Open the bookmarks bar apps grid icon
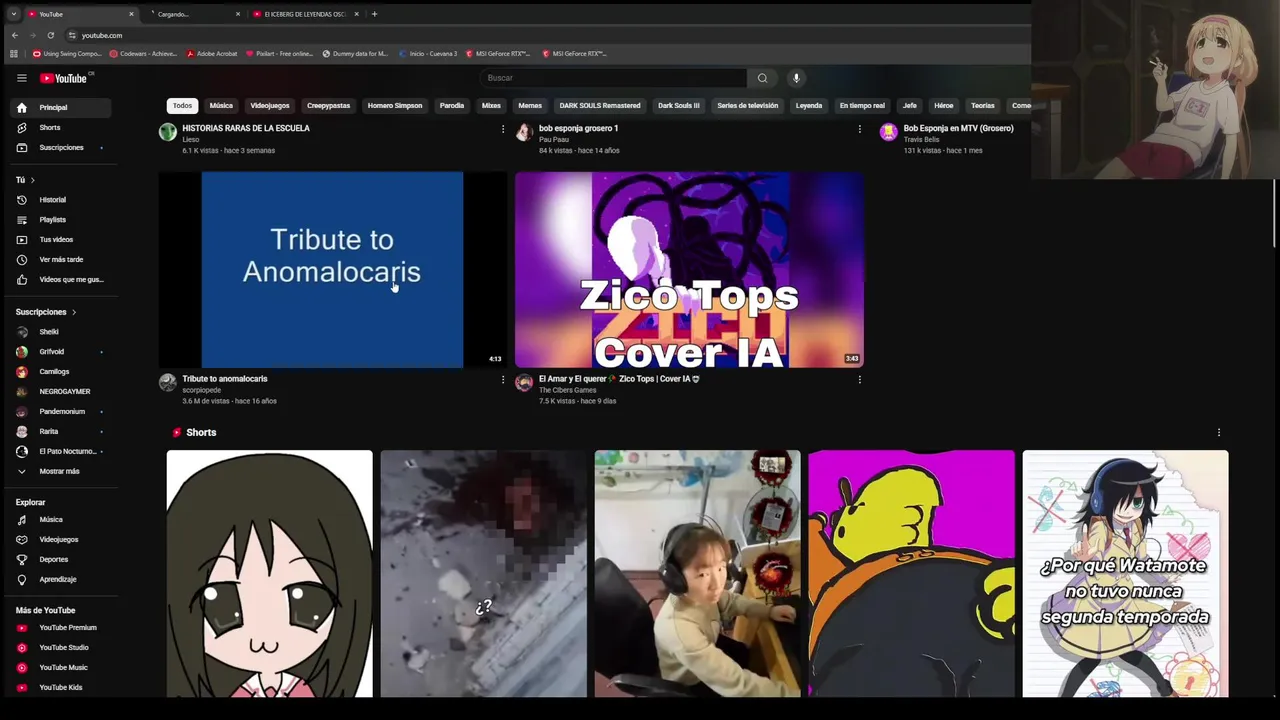Image resolution: width=1280 pixels, height=720 pixels. (14, 54)
